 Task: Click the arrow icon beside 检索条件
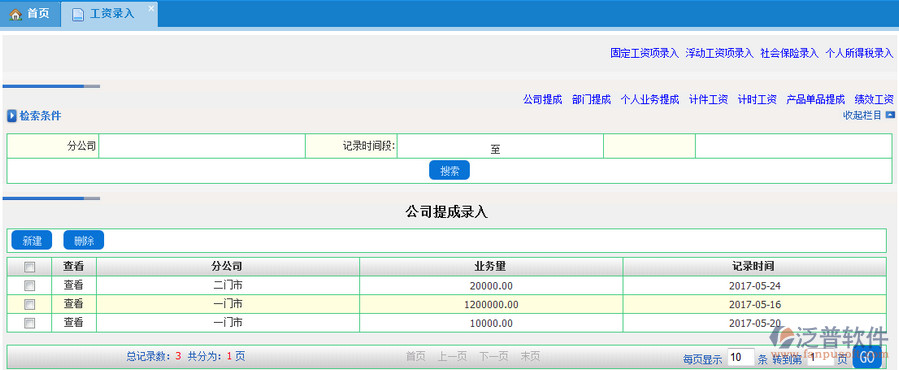pyautogui.click(x=12, y=116)
